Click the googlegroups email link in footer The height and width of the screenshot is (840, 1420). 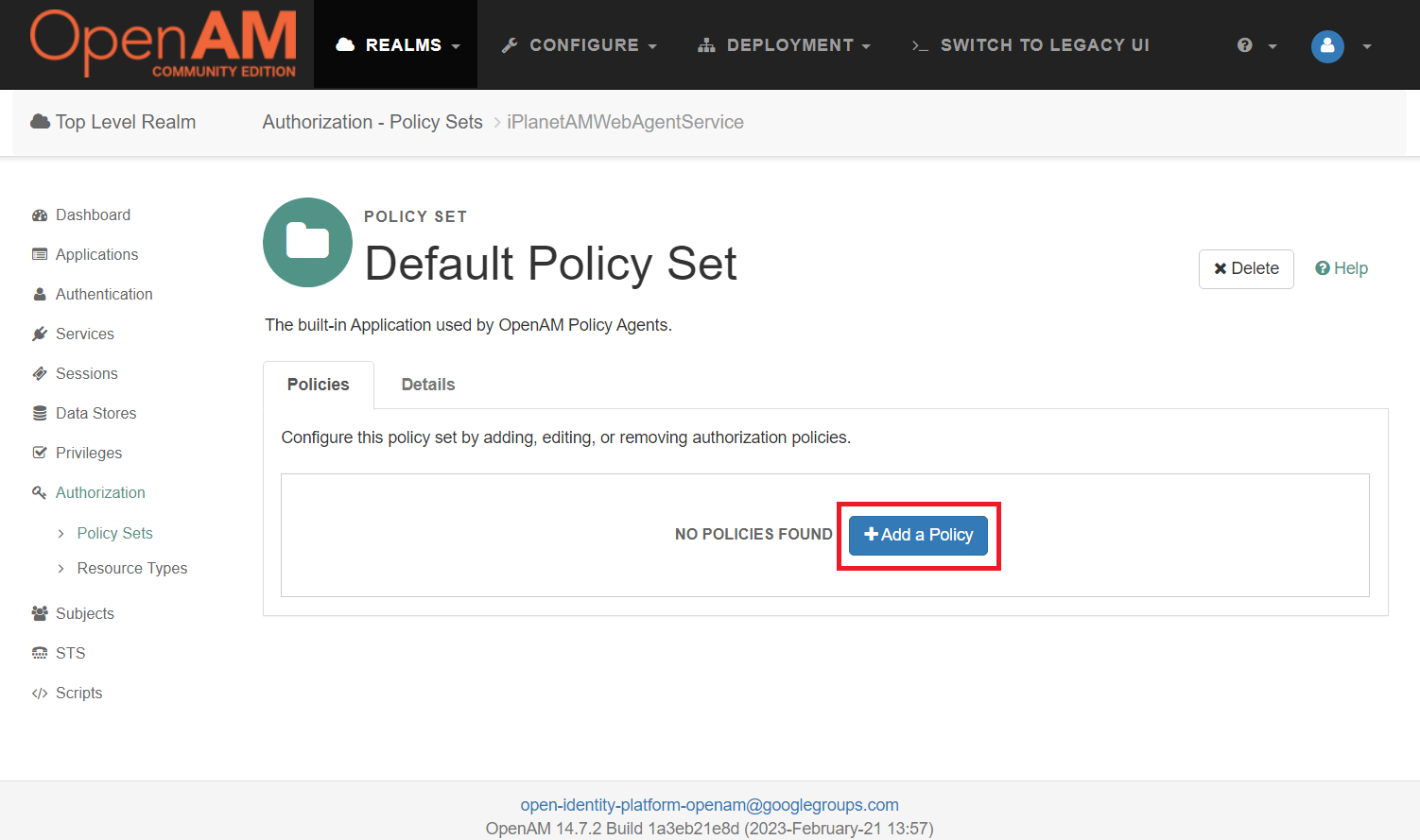point(709,805)
